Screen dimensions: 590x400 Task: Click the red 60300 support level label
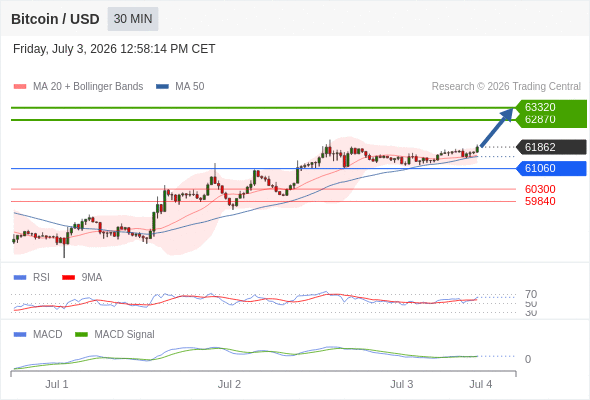pyautogui.click(x=540, y=189)
